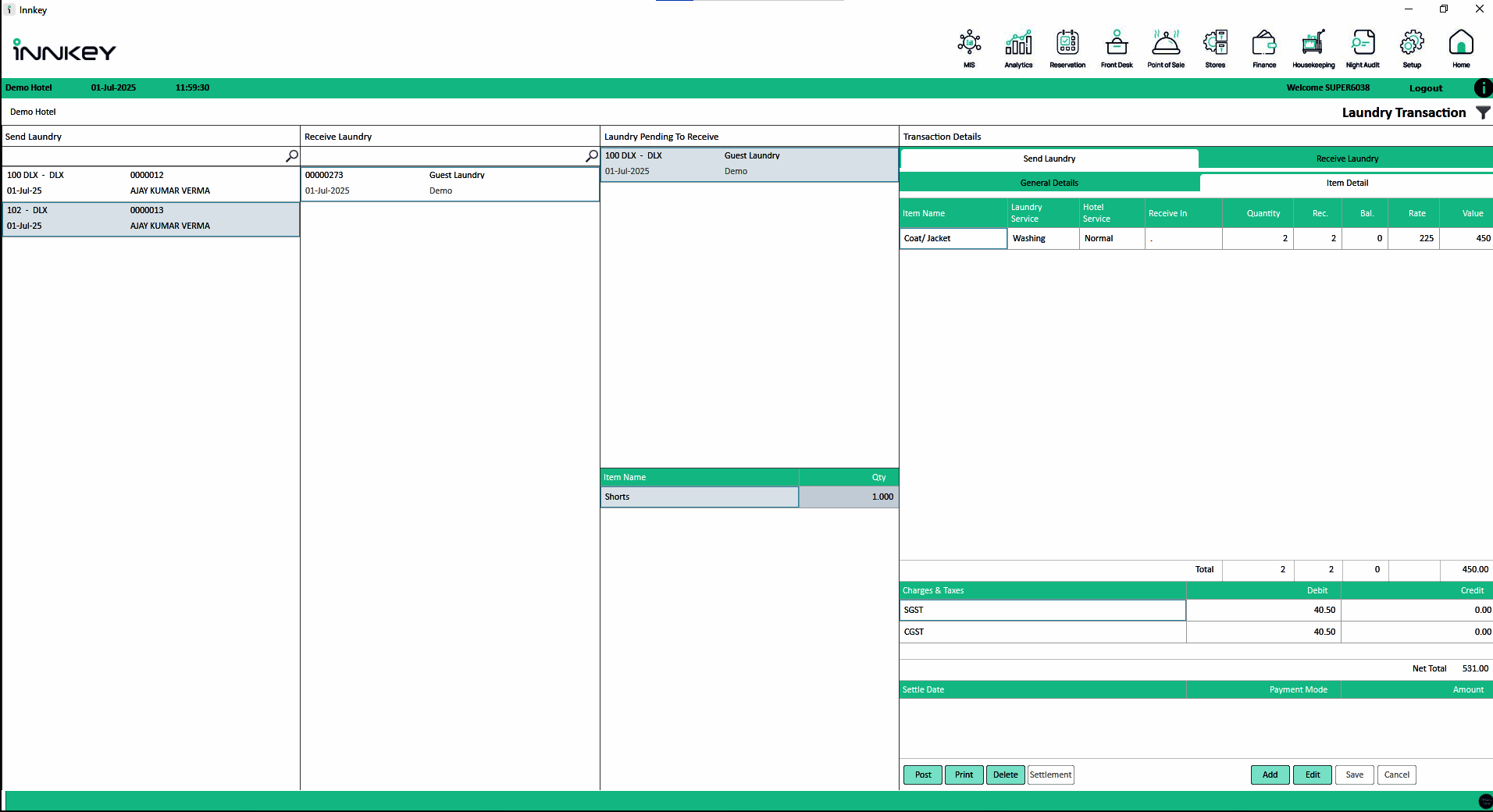1493x812 pixels.
Task: Select send laundry entry 0000012
Action: coord(151,183)
